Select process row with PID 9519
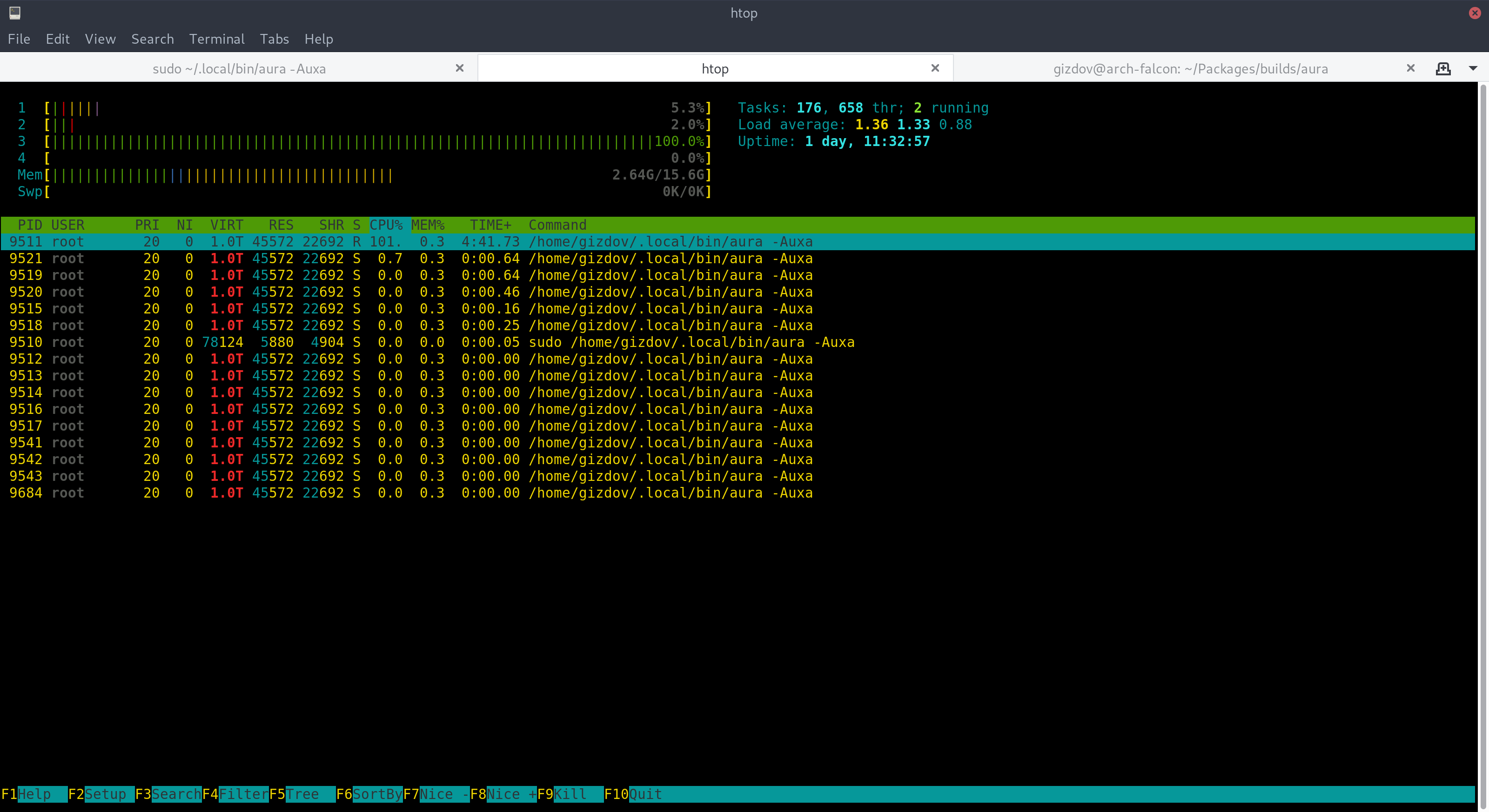 (738, 275)
